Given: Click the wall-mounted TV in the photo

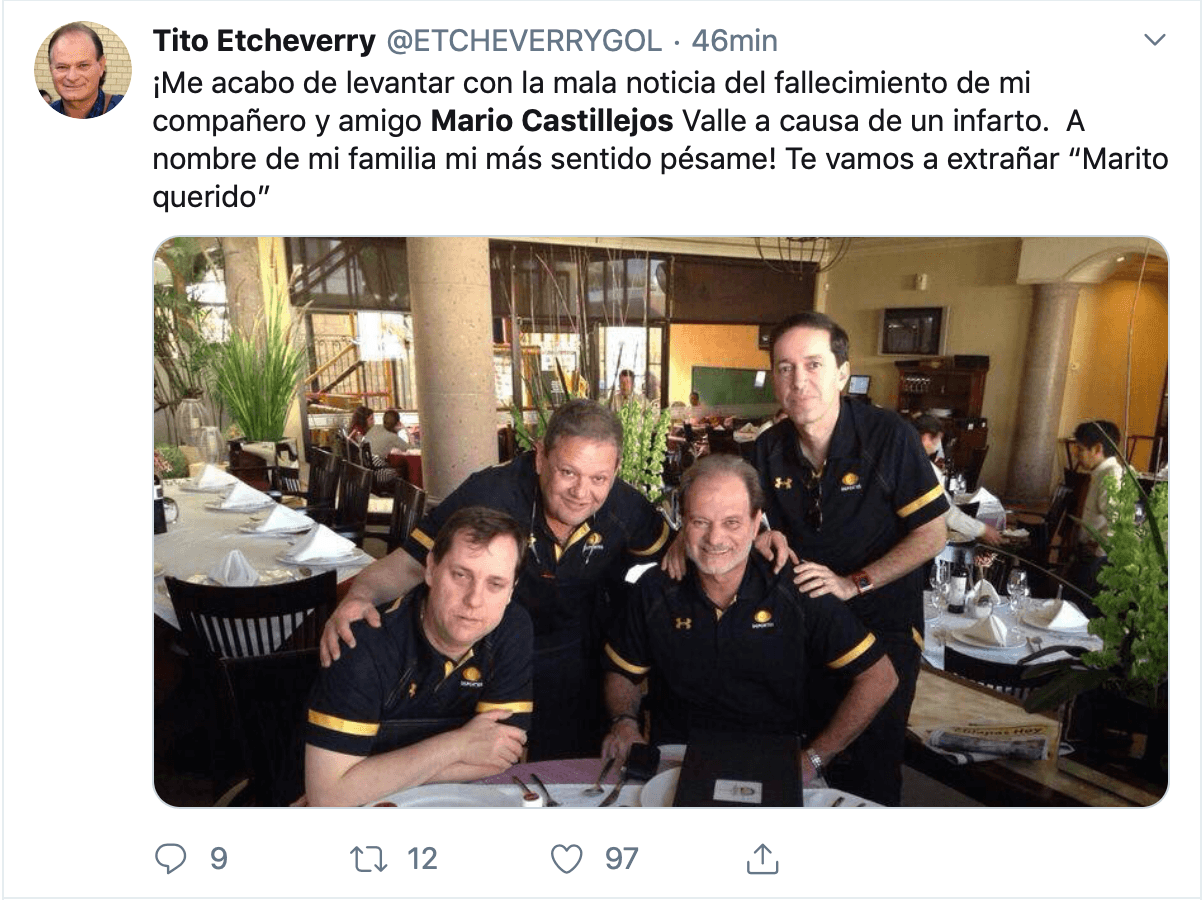Looking at the screenshot, I should pos(912,331).
